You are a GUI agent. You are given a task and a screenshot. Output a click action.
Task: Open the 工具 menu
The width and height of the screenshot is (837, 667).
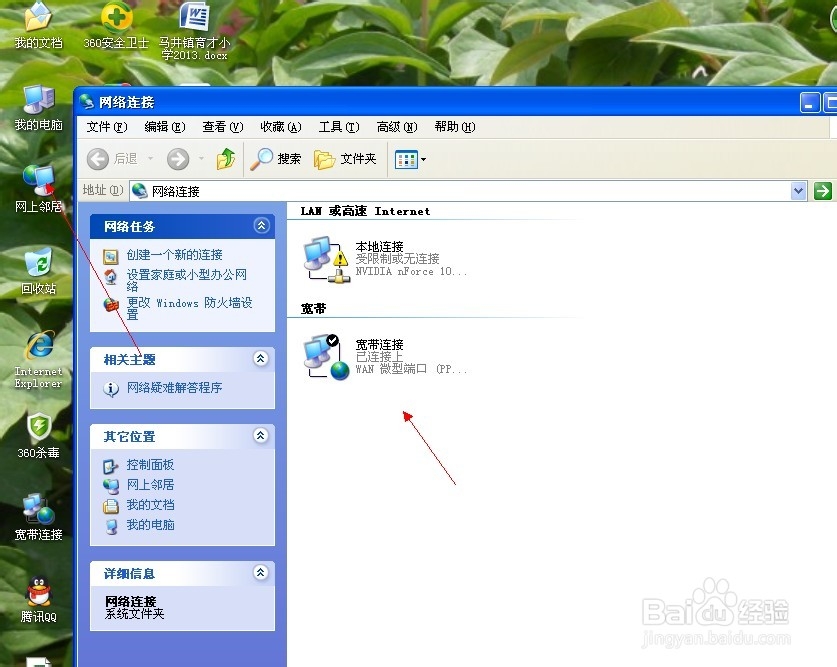pyautogui.click(x=338, y=127)
